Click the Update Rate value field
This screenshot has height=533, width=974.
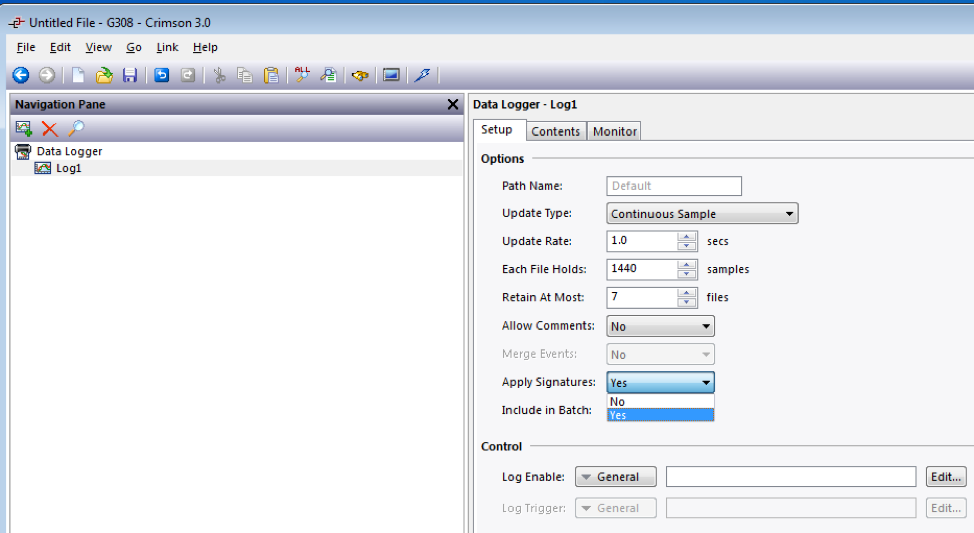(x=641, y=241)
